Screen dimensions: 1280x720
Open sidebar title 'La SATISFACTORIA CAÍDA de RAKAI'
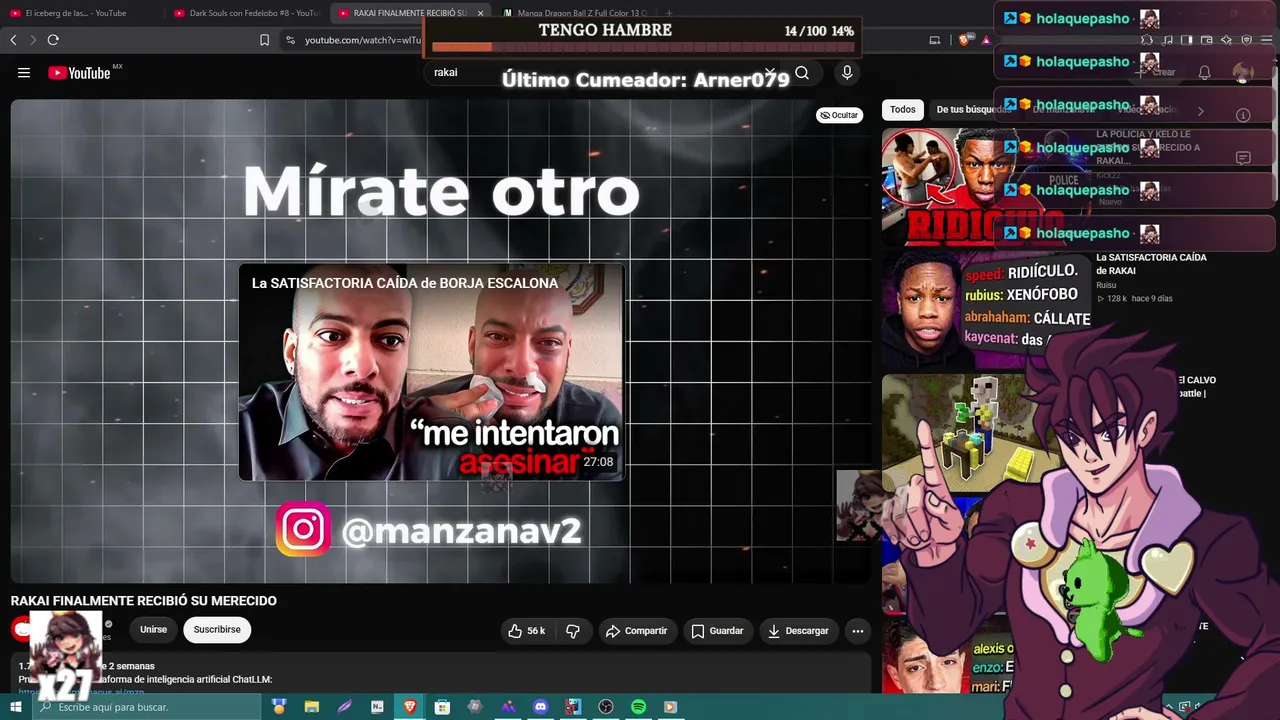click(1151, 264)
